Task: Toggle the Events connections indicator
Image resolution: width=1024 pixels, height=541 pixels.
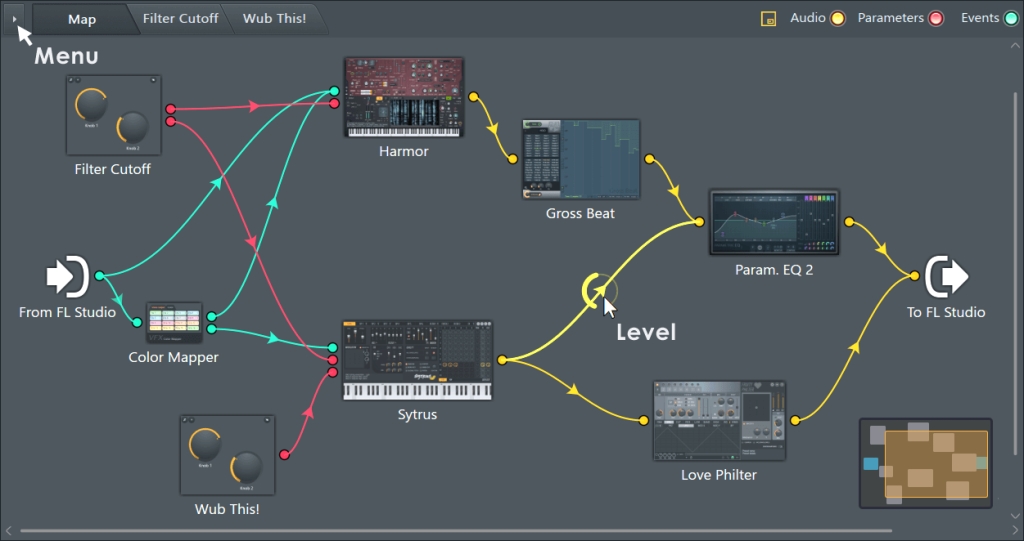Action: click(x=1011, y=18)
